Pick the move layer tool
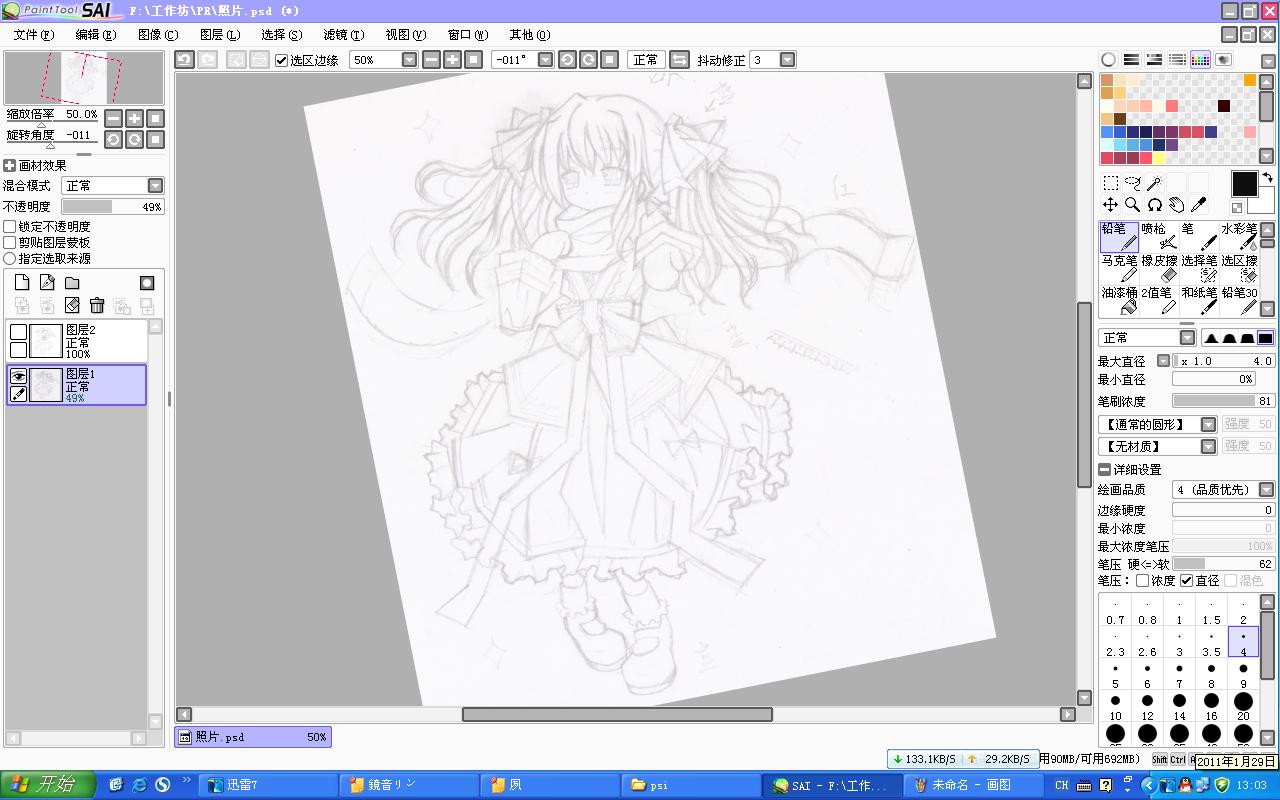 point(1111,204)
